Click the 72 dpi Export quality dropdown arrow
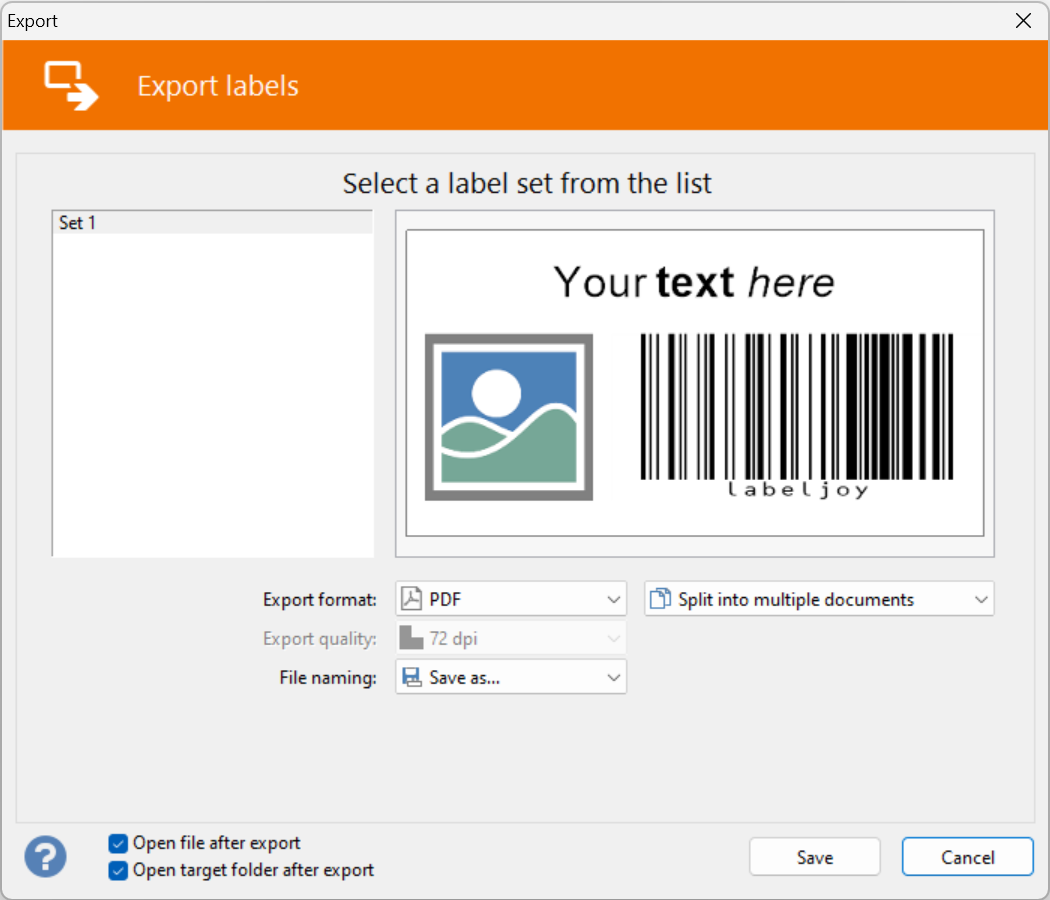The height and width of the screenshot is (900, 1050). click(x=614, y=639)
